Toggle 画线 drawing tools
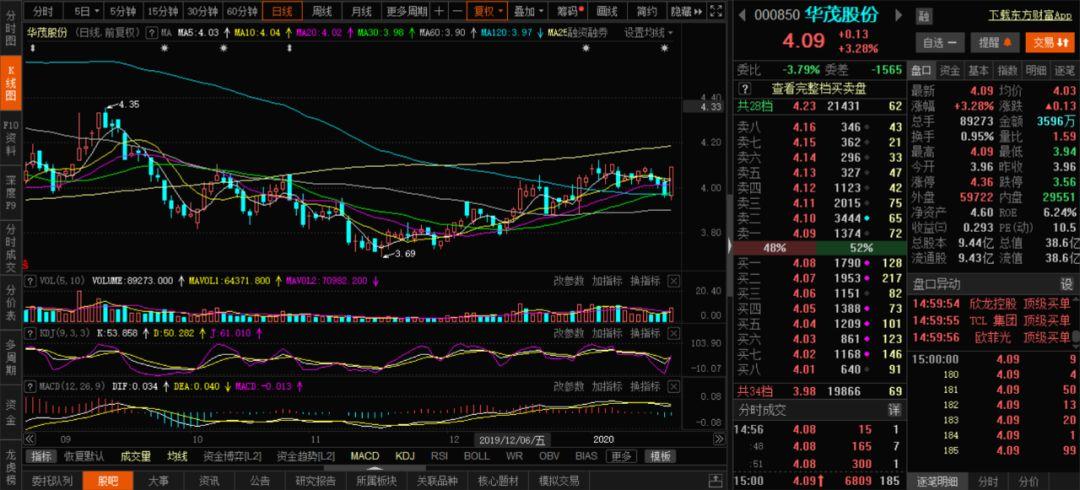This screenshot has height=490, width=1080. (x=607, y=11)
